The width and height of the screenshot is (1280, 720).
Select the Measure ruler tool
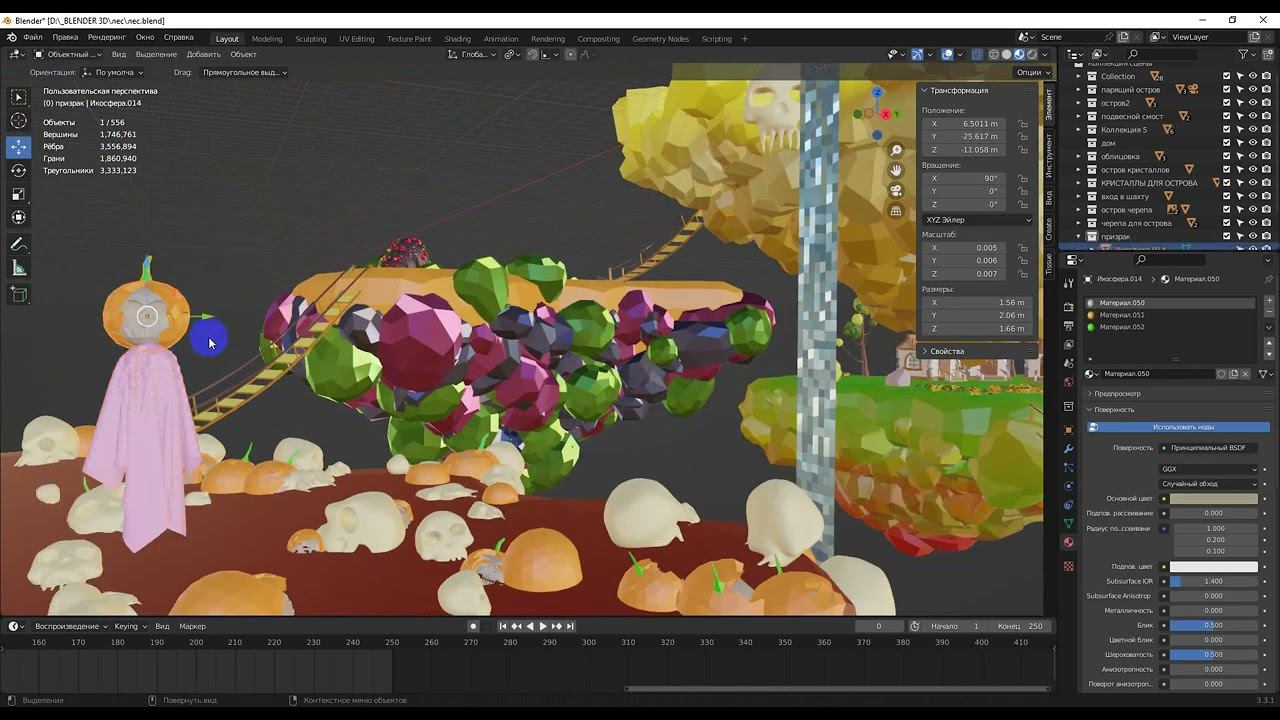(x=19, y=268)
